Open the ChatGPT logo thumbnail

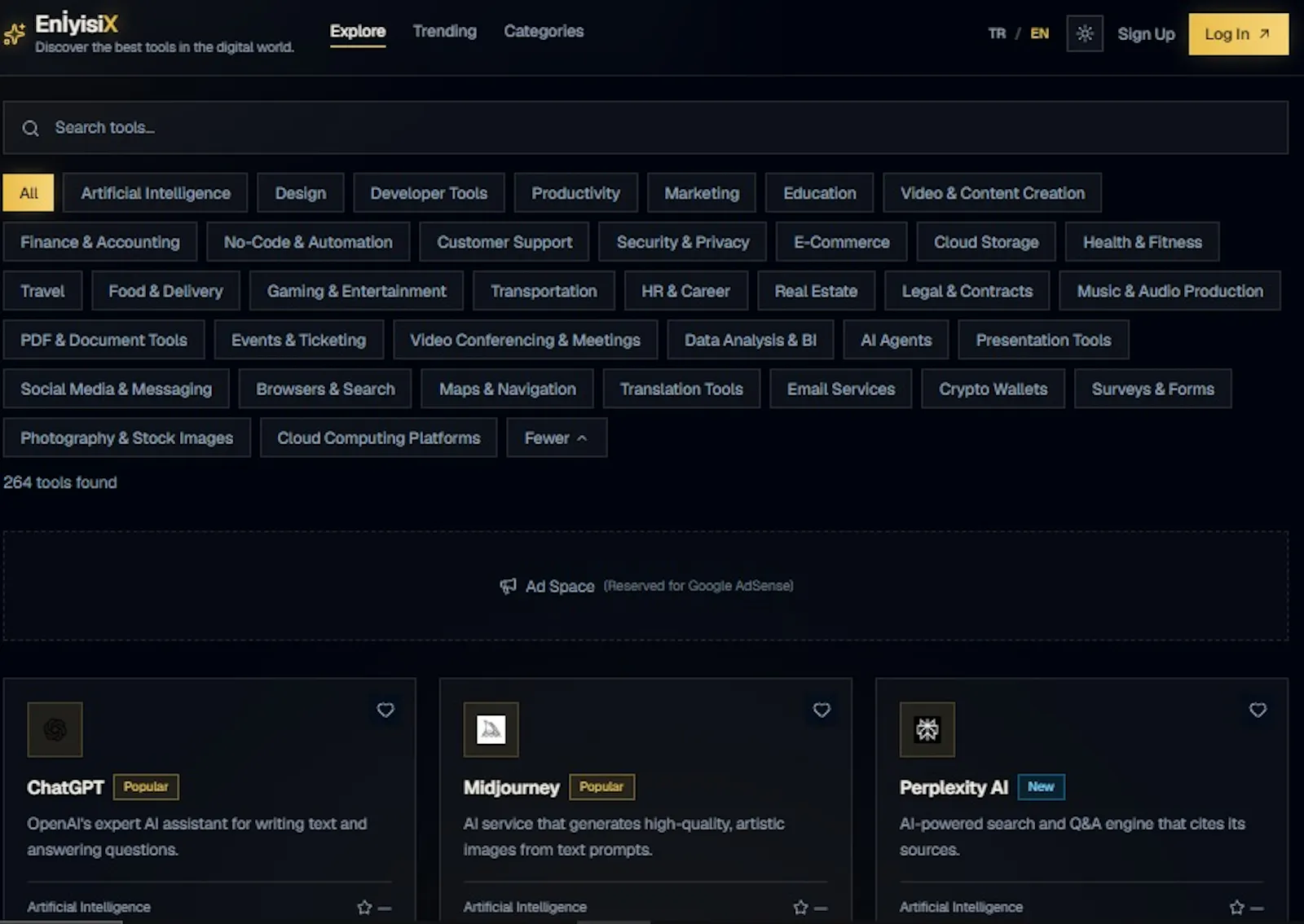coord(55,729)
